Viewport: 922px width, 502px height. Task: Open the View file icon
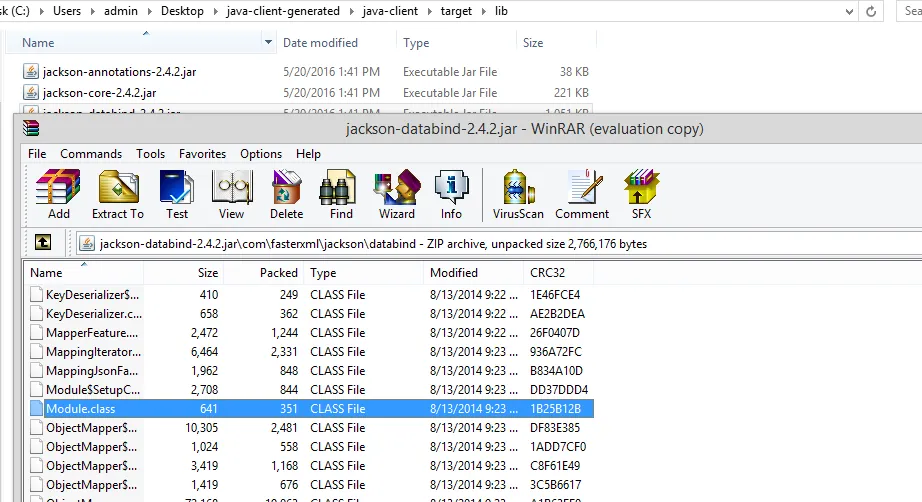(232, 194)
